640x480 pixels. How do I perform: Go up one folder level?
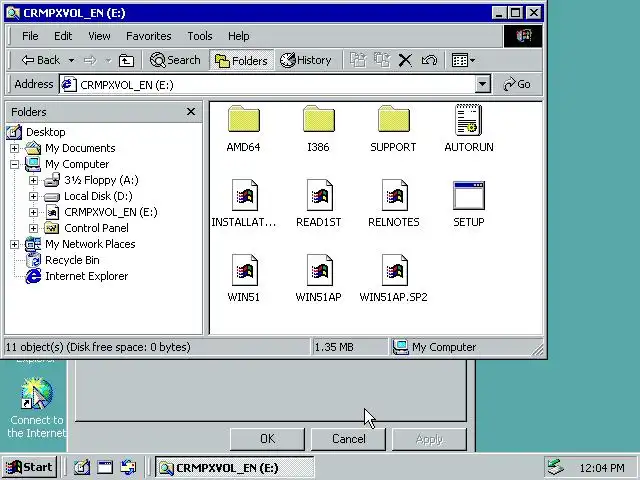[126, 60]
